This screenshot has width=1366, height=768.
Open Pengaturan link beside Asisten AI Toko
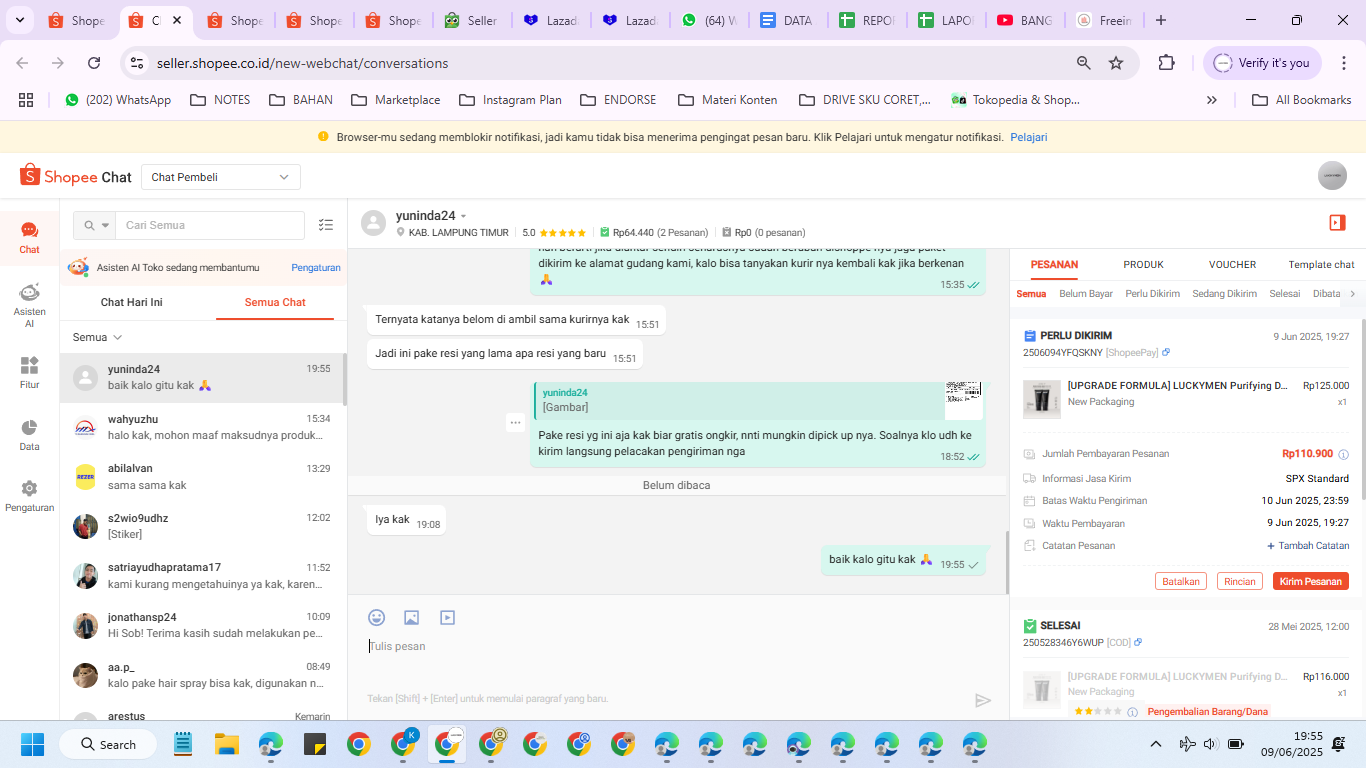[316, 268]
